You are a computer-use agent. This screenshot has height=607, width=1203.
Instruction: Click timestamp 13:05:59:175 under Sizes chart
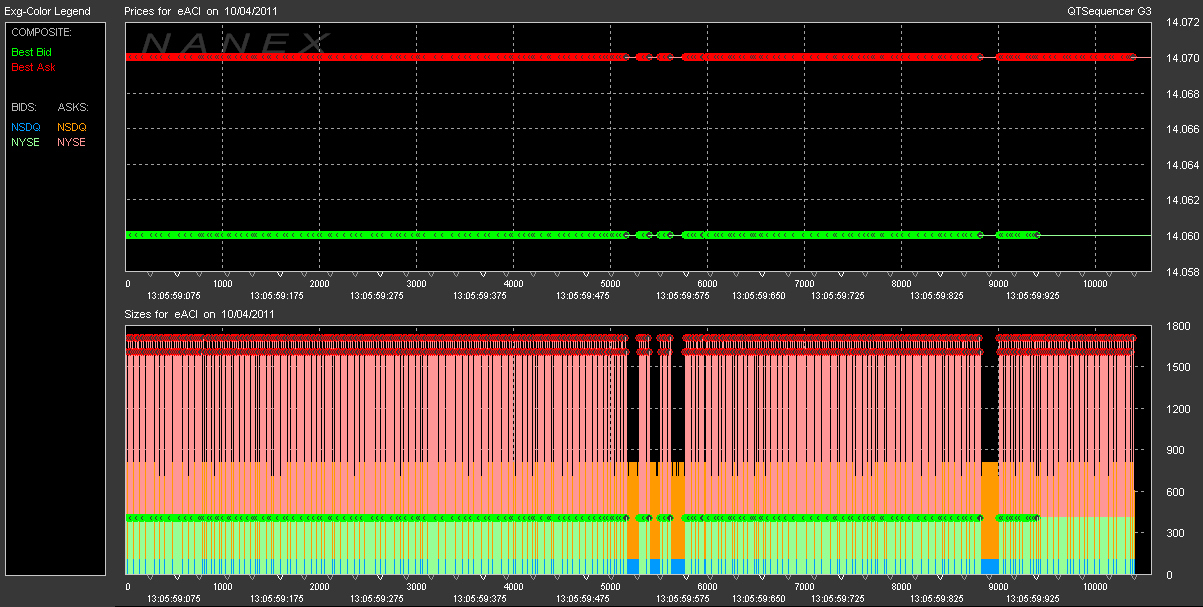pos(275,599)
